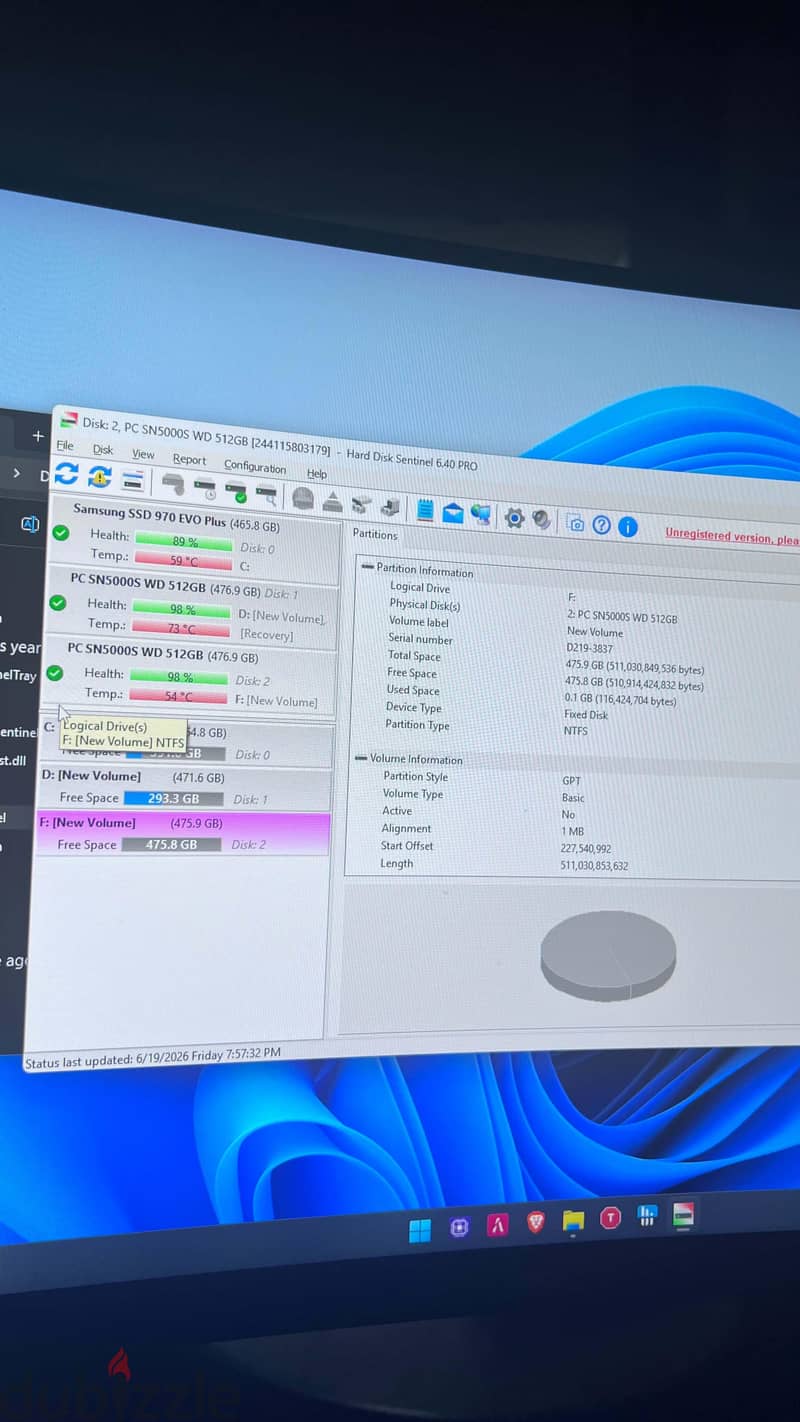The width and height of the screenshot is (800, 1422).
Task: Click the green health check icon for Samsung SSD
Action: click(60, 533)
